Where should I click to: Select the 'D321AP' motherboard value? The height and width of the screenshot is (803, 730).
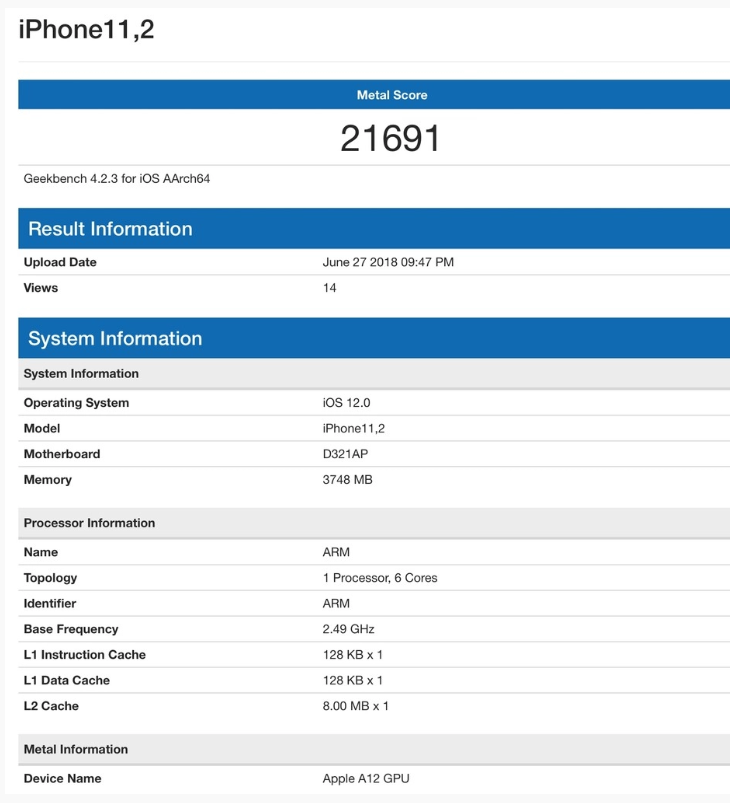[x=345, y=454]
